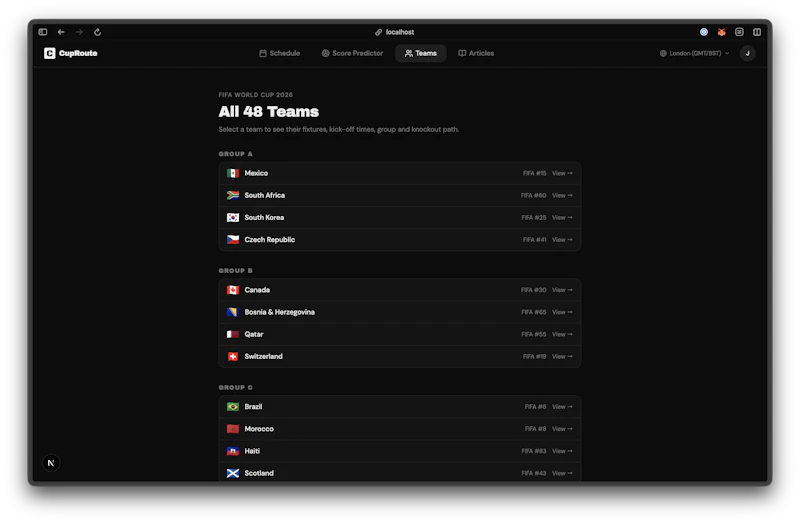Image resolution: width=800 pixels, height=523 pixels.
Task: Toggle the browser sidebar icon
Action: tap(43, 32)
